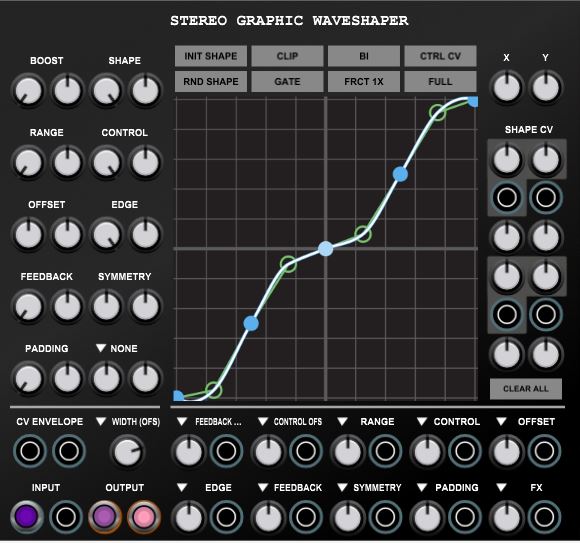This screenshot has height=543, width=580.
Task: Click the first CV ENVELOPE jack
Action: pyautogui.click(x=30, y=451)
